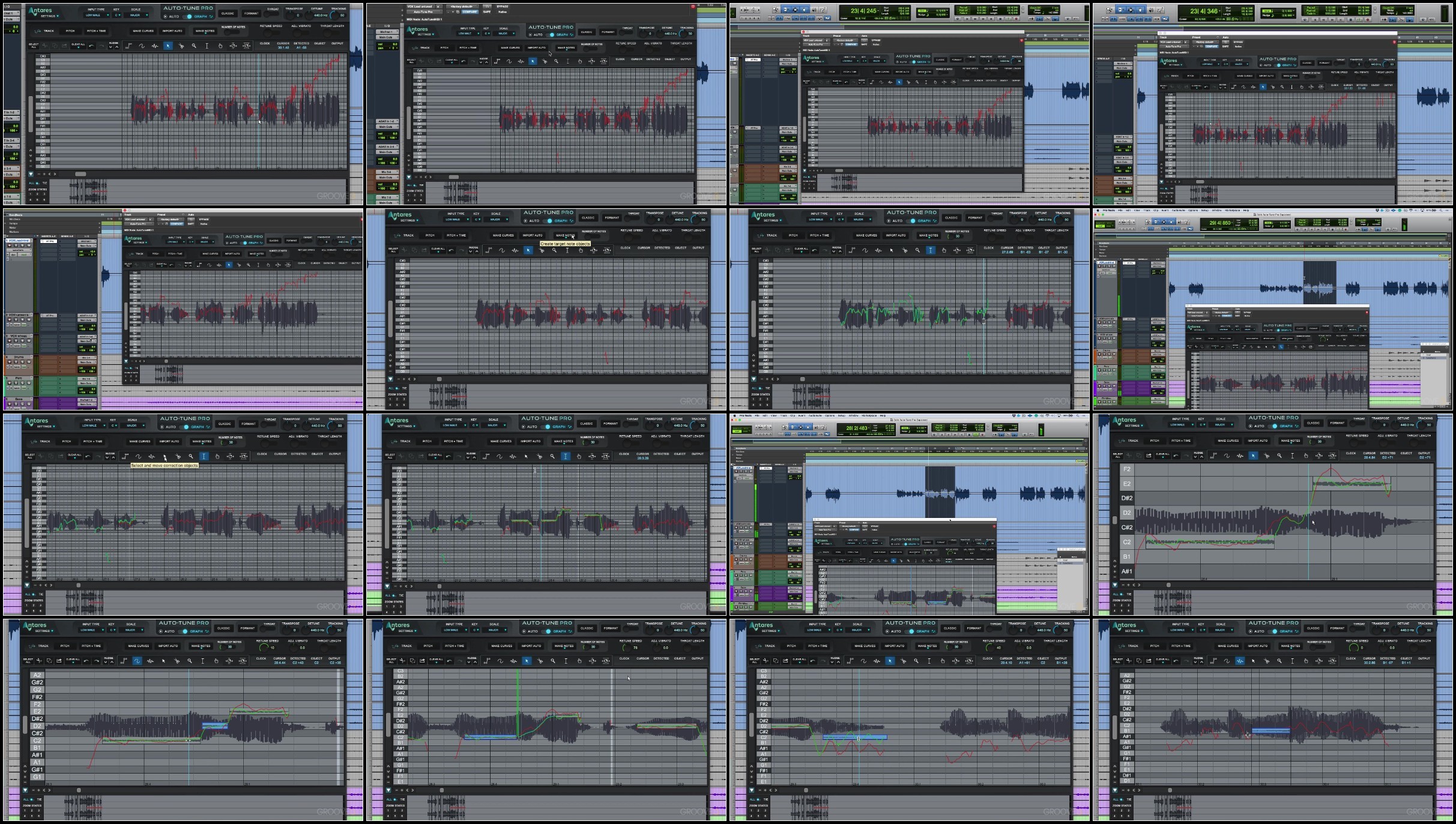Enable Classic mode in "Create target note objects" frame

tap(588, 218)
